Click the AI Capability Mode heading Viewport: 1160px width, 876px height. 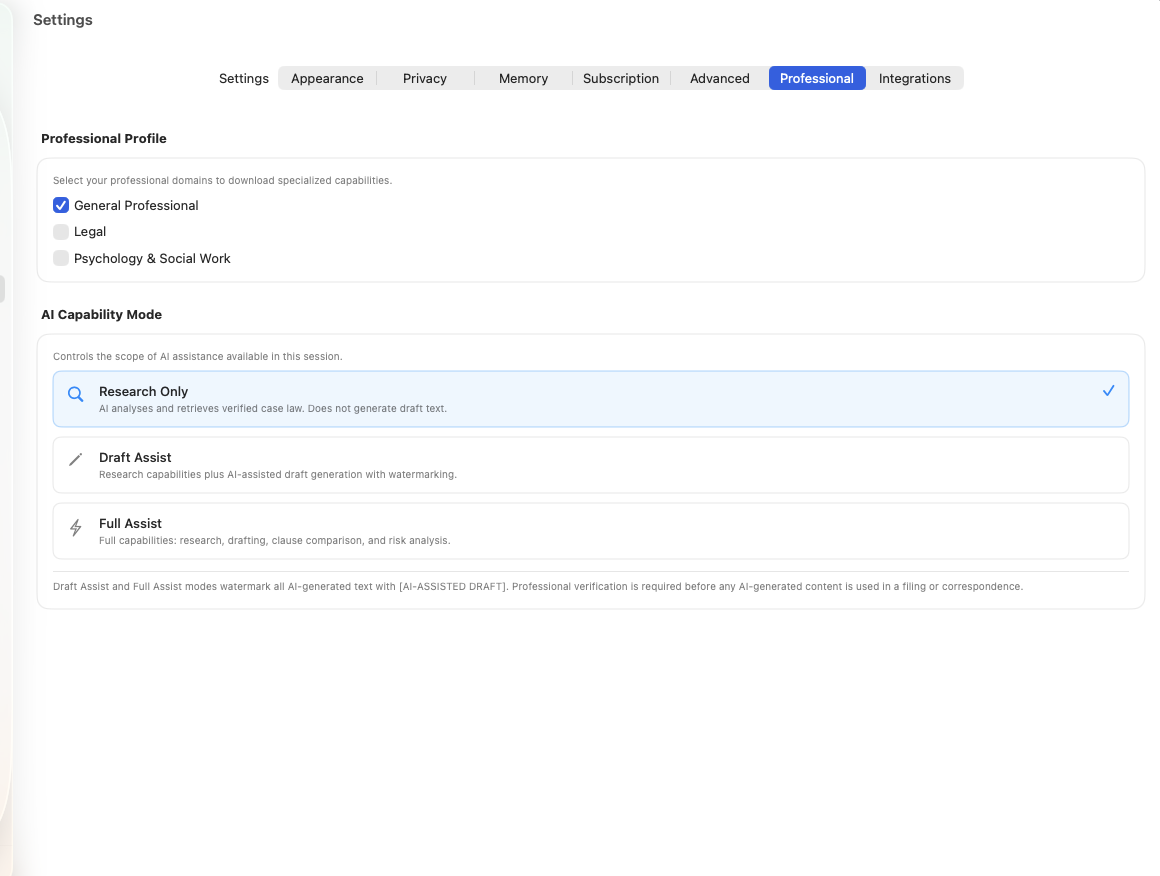click(101, 314)
